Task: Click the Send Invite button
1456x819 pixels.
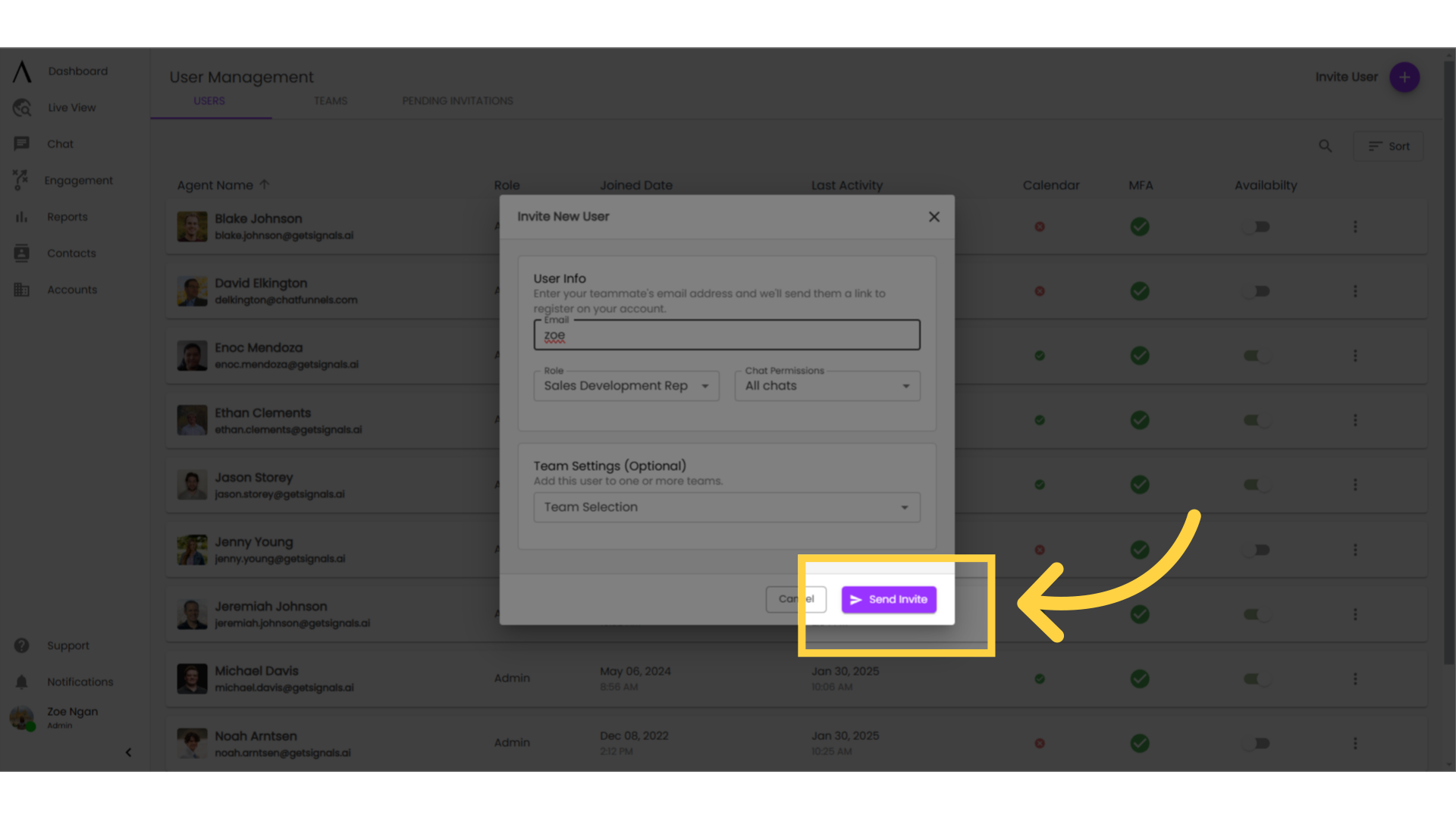Action: (x=889, y=599)
